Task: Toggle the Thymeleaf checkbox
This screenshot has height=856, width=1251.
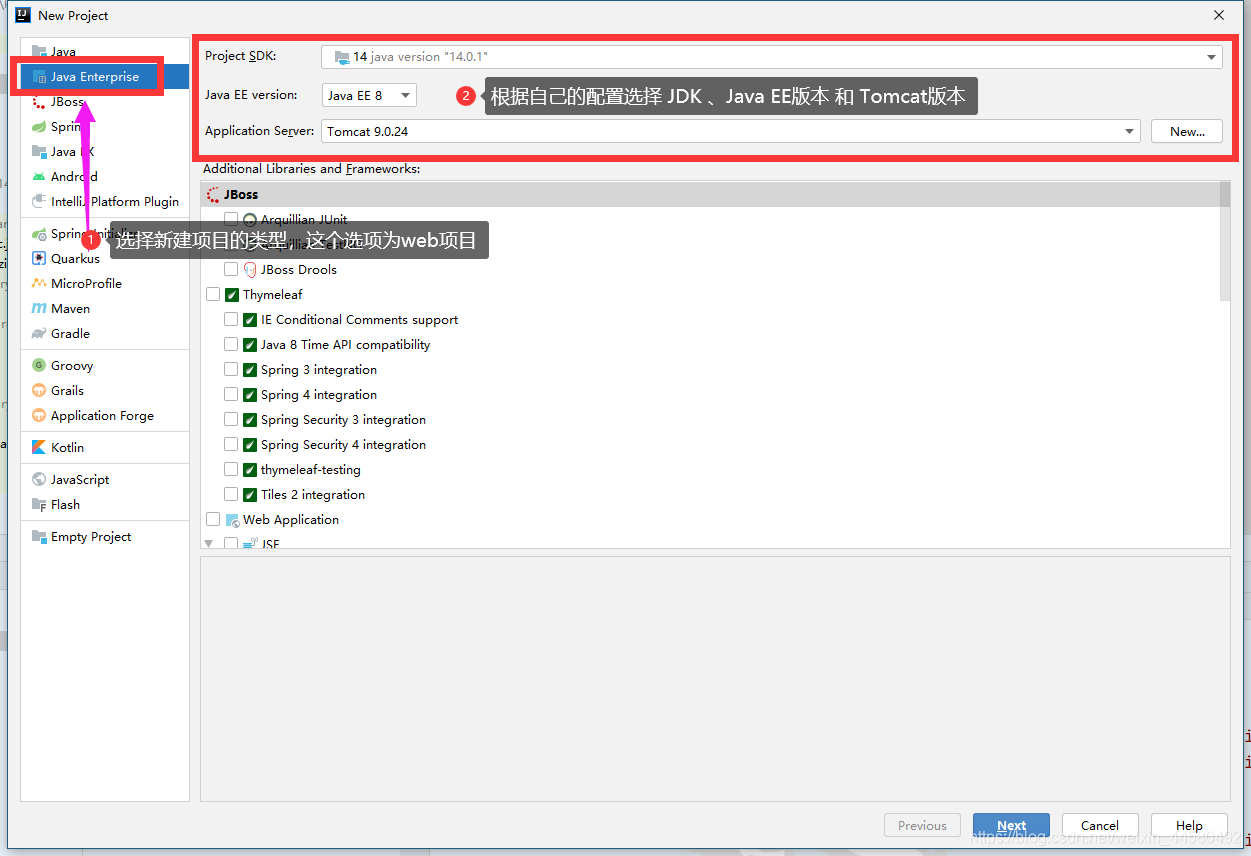Action: pyautogui.click(x=213, y=295)
